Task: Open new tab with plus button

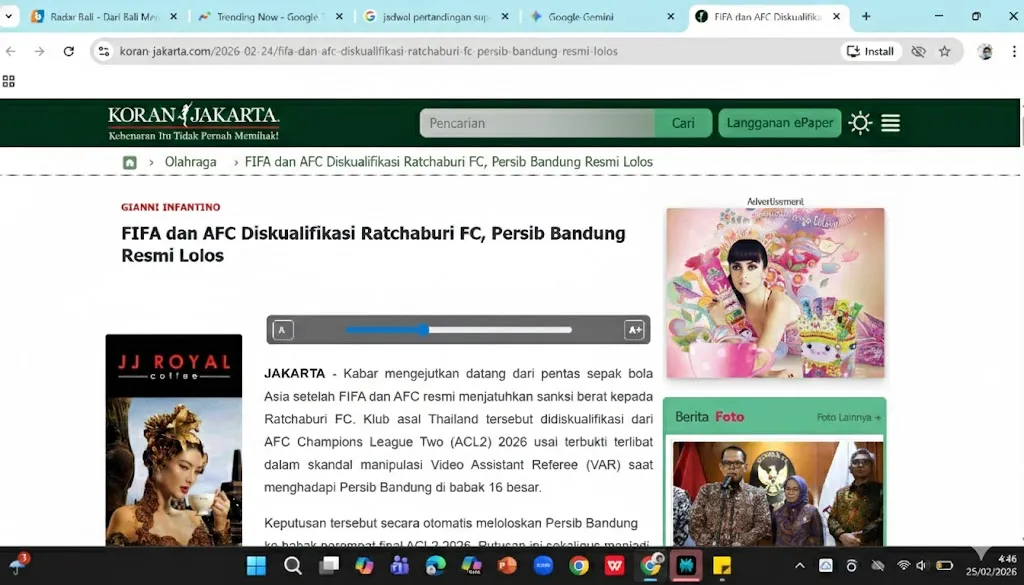Action: [866, 16]
